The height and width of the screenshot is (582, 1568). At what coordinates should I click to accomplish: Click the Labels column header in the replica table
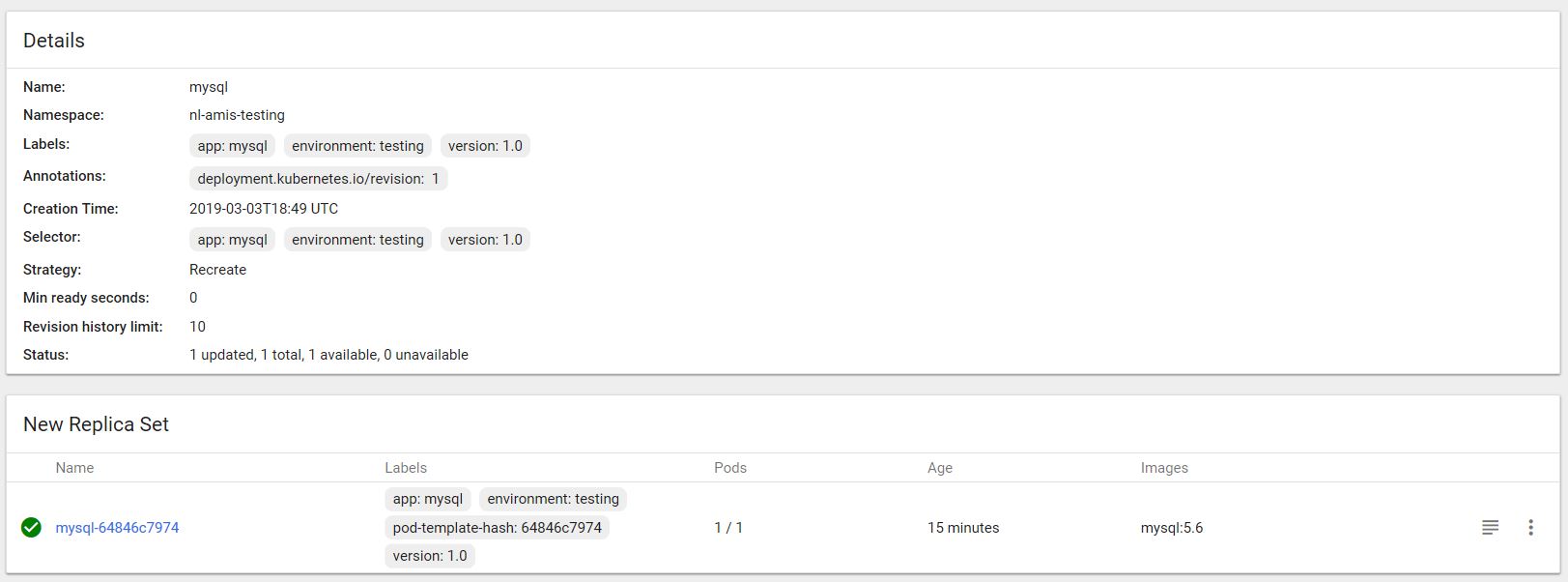(406, 468)
